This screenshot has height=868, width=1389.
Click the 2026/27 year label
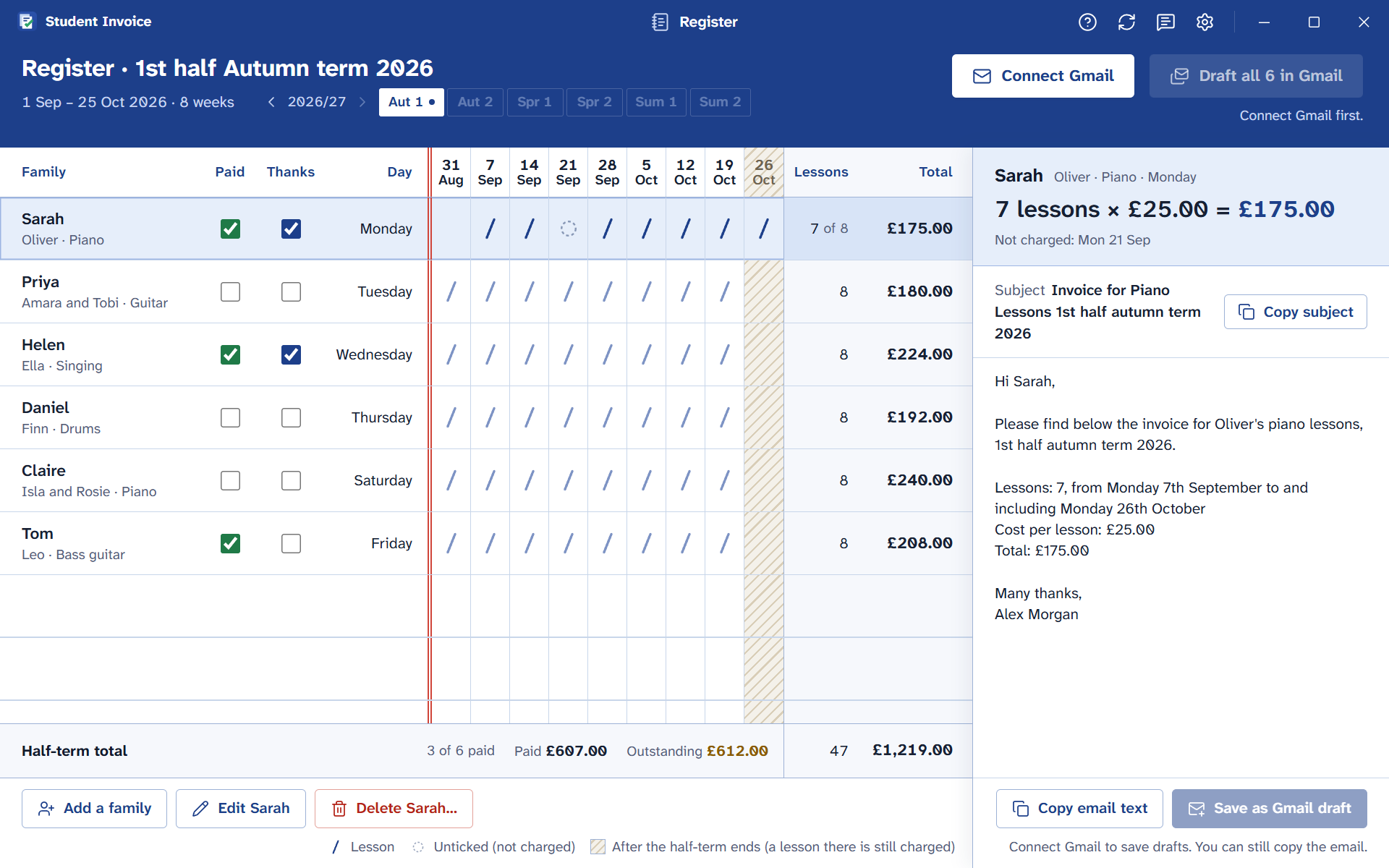click(x=317, y=102)
